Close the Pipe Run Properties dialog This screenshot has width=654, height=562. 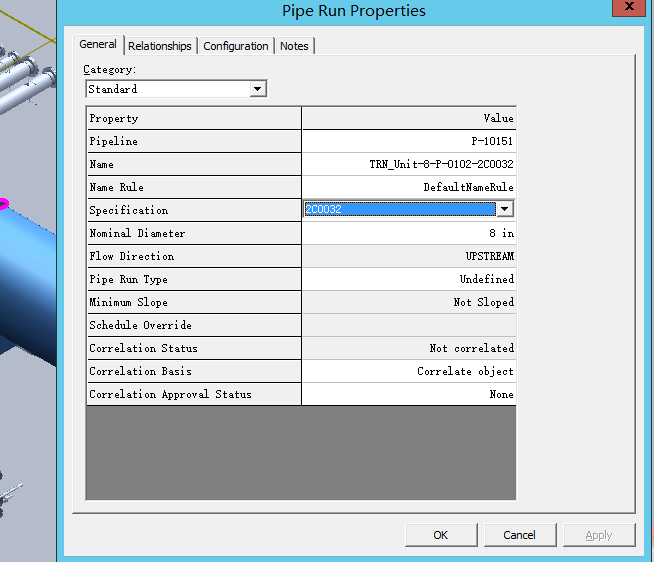pyautogui.click(x=629, y=7)
